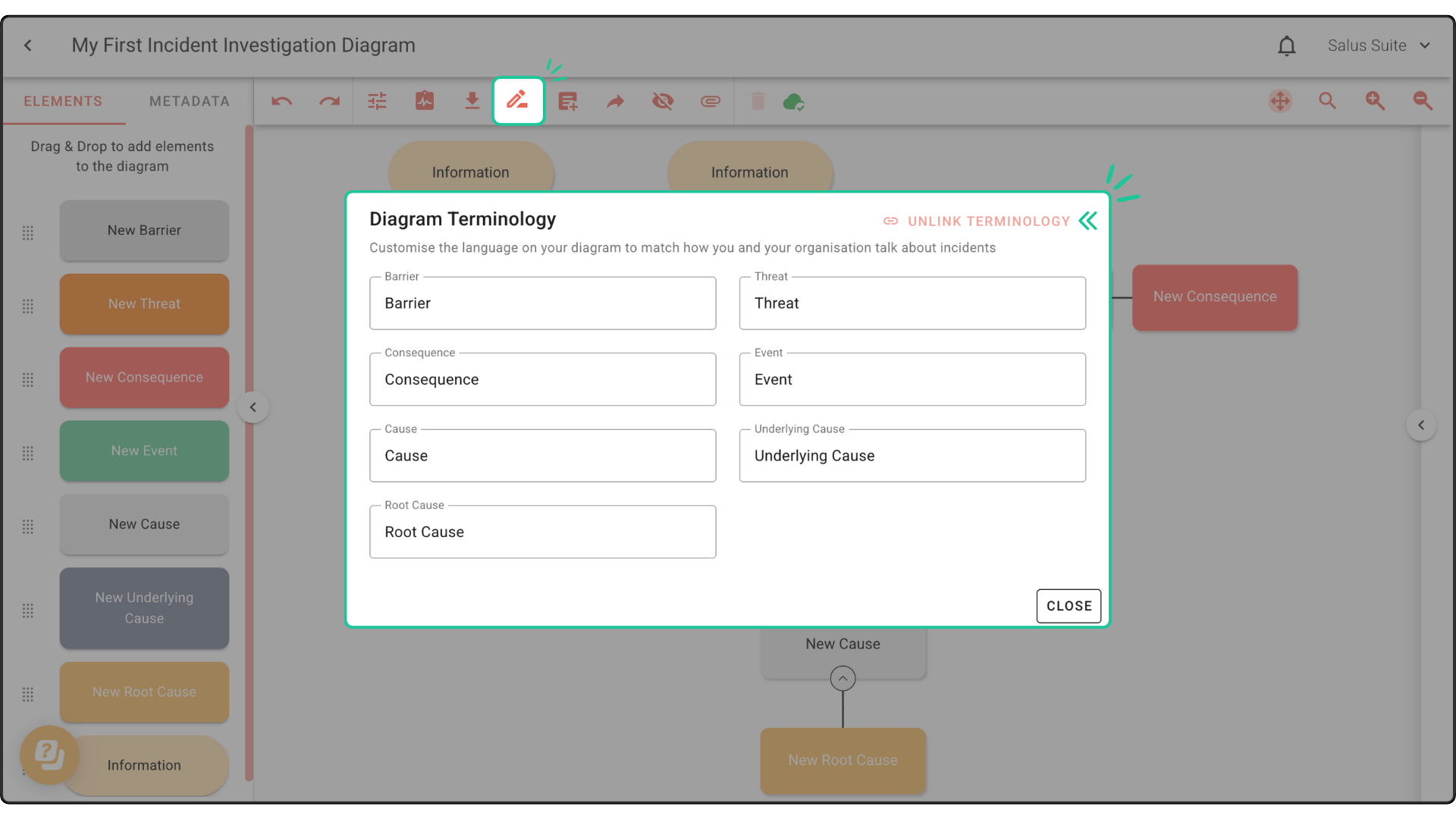The height and width of the screenshot is (819, 1456).
Task: Click the redo arrow icon
Action: [329, 101]
